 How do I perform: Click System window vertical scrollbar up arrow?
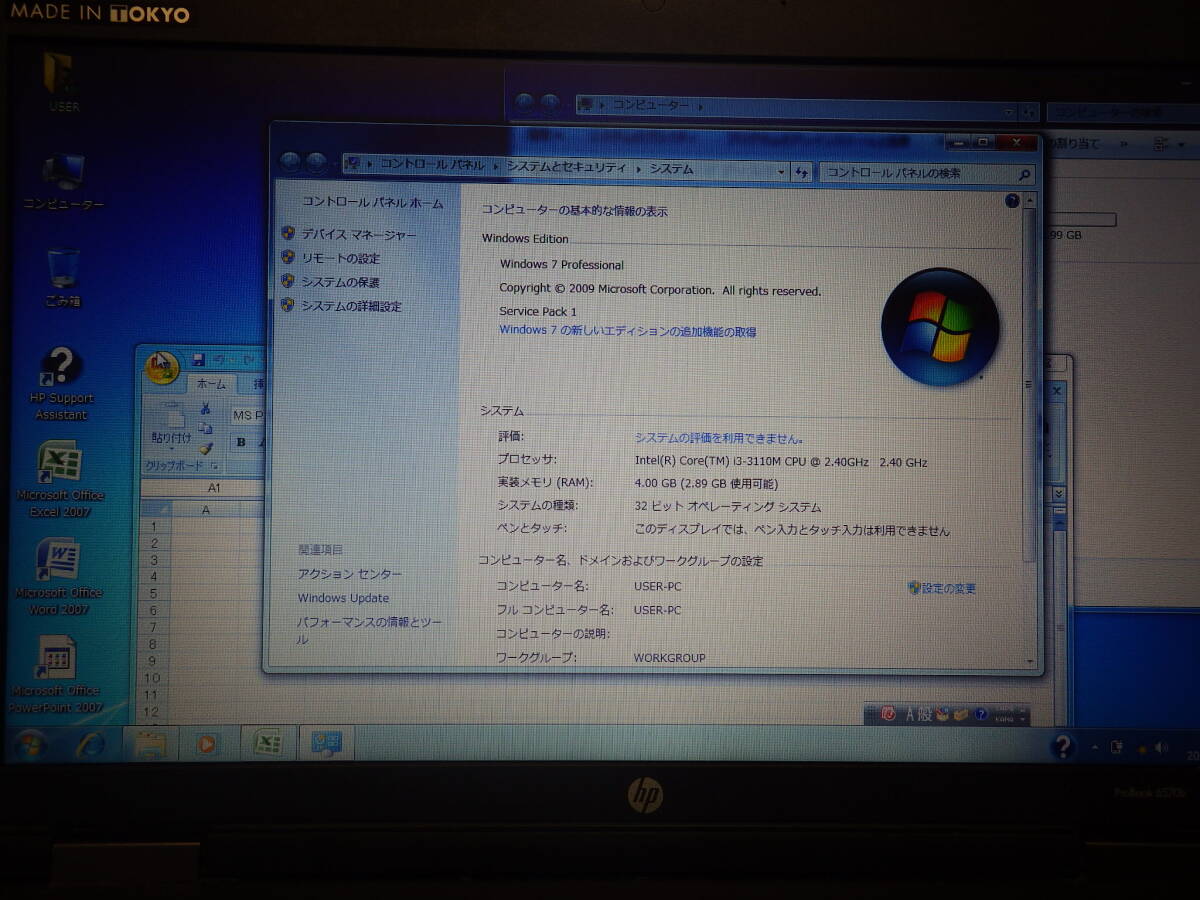[x=1030, y=202]
